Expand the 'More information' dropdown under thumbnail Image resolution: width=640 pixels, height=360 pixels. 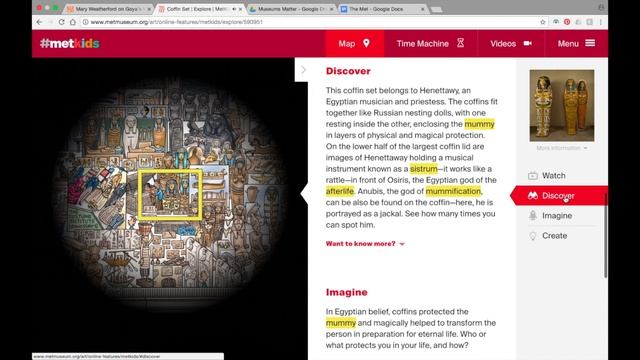562,148
